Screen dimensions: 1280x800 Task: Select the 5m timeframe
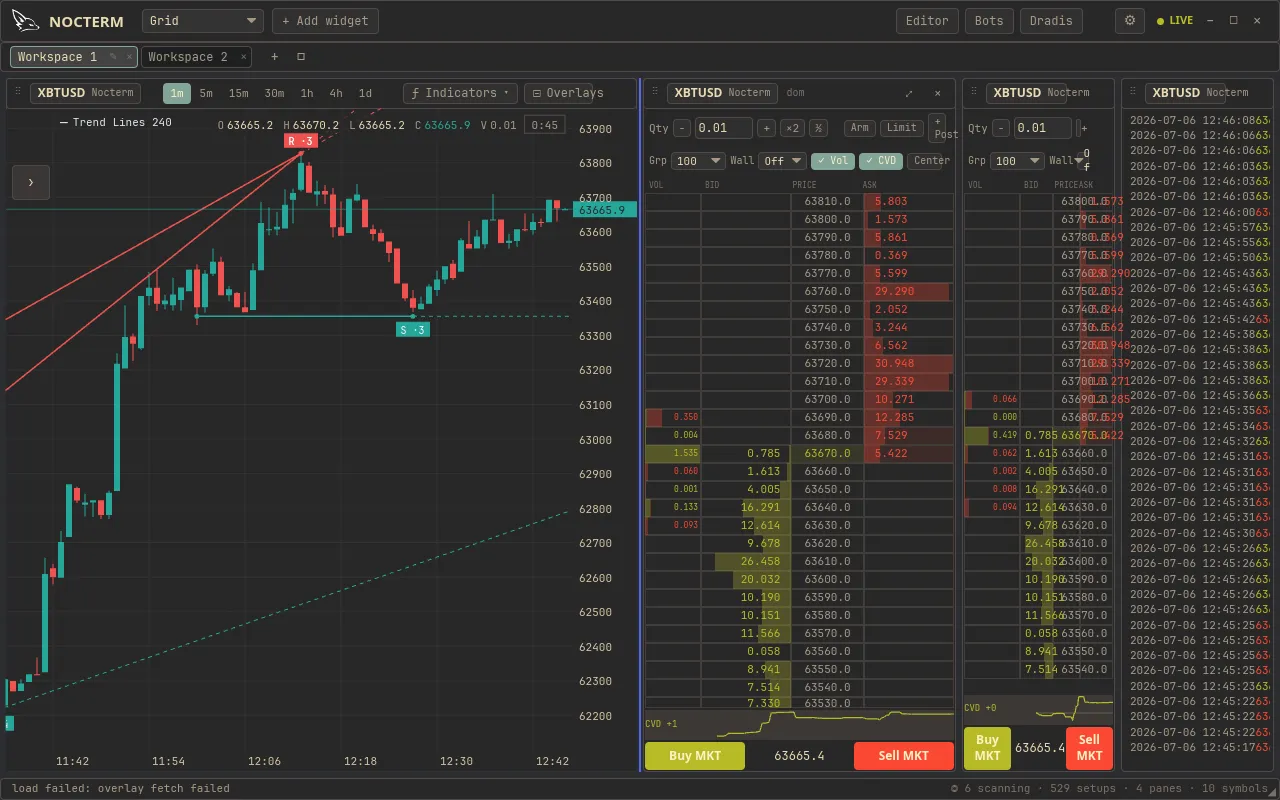coord(206,93)
